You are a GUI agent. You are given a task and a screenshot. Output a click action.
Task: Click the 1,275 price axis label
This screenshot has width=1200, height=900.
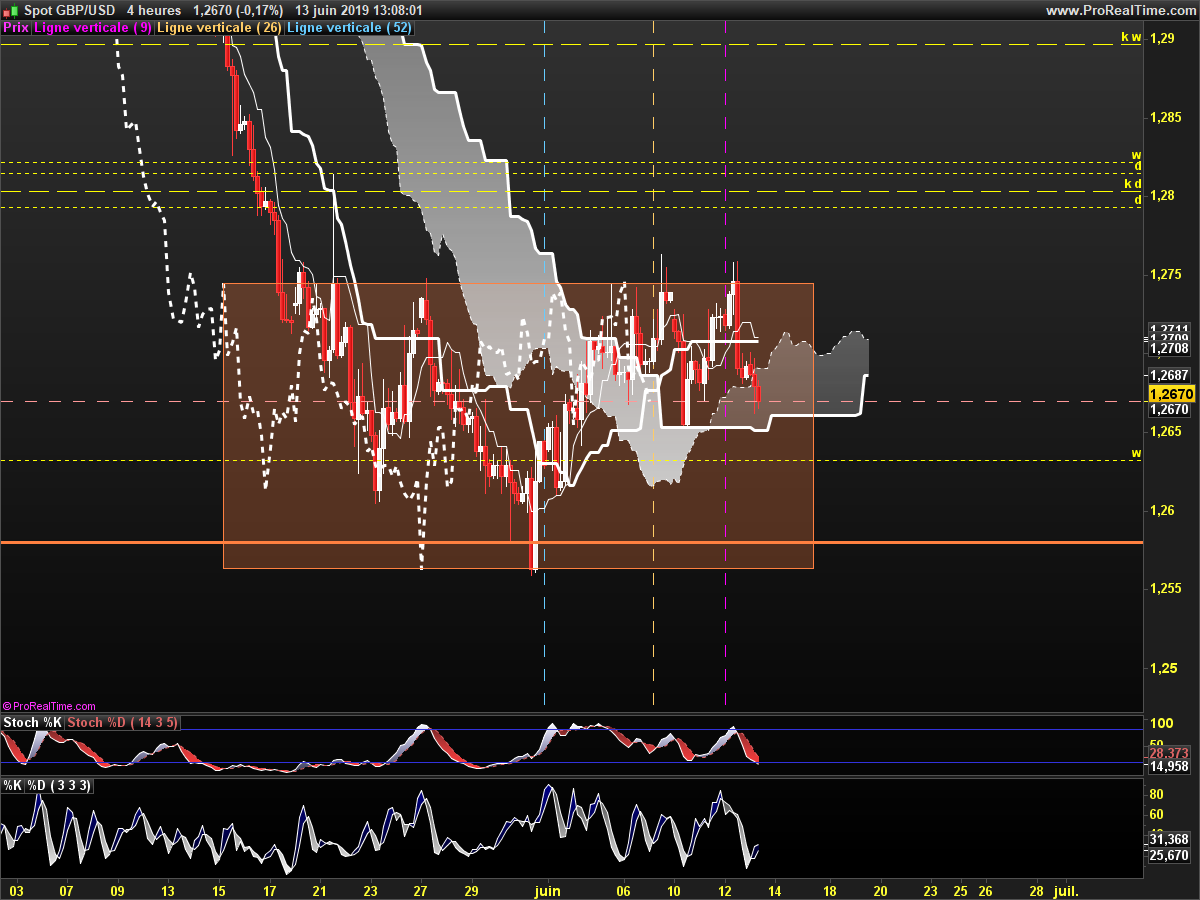coord(1165,275)
